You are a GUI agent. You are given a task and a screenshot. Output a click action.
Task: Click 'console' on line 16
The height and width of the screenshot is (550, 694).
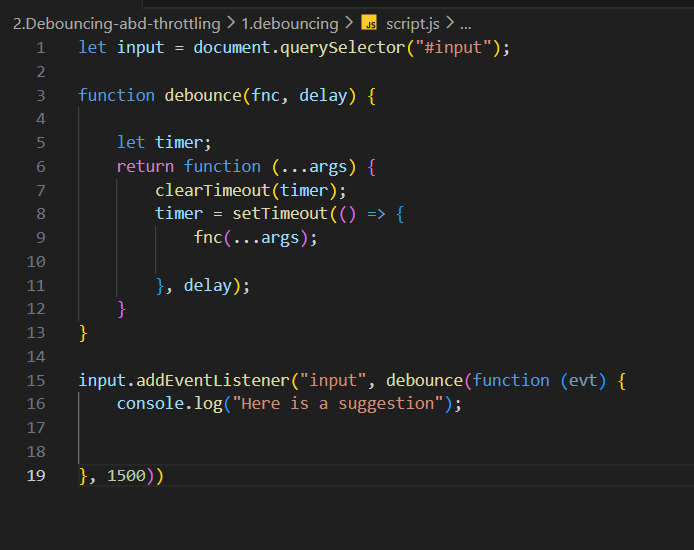pyautogui.click(x=150, y=404)
